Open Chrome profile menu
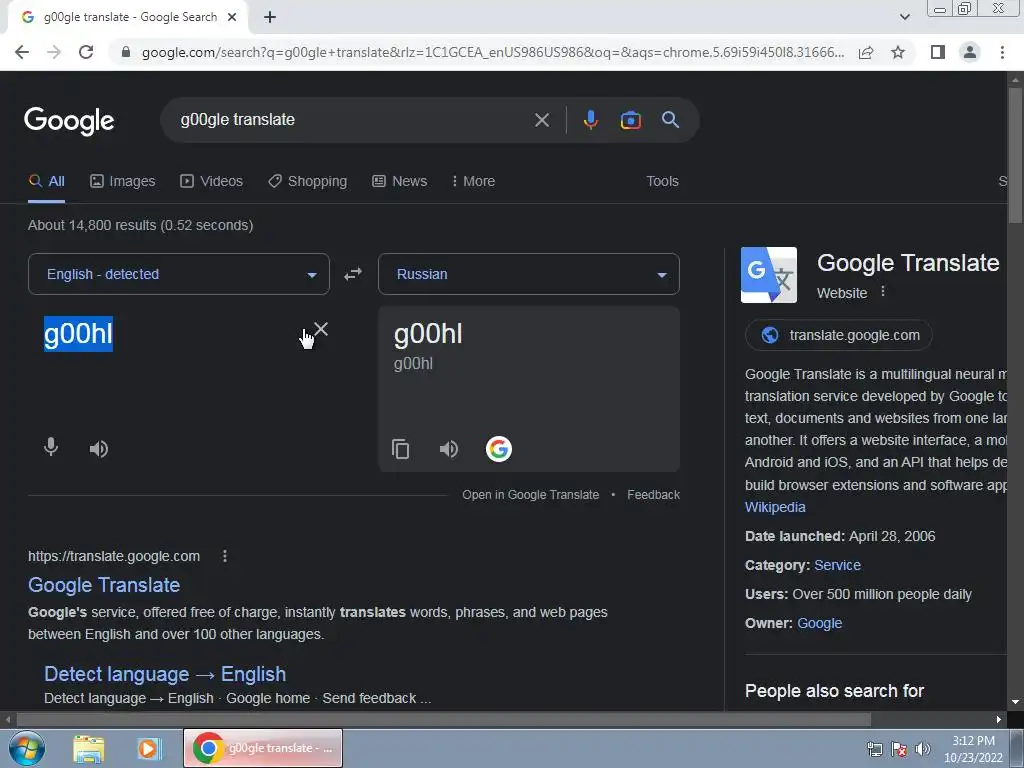1024x768 pixels. (970, 52)
